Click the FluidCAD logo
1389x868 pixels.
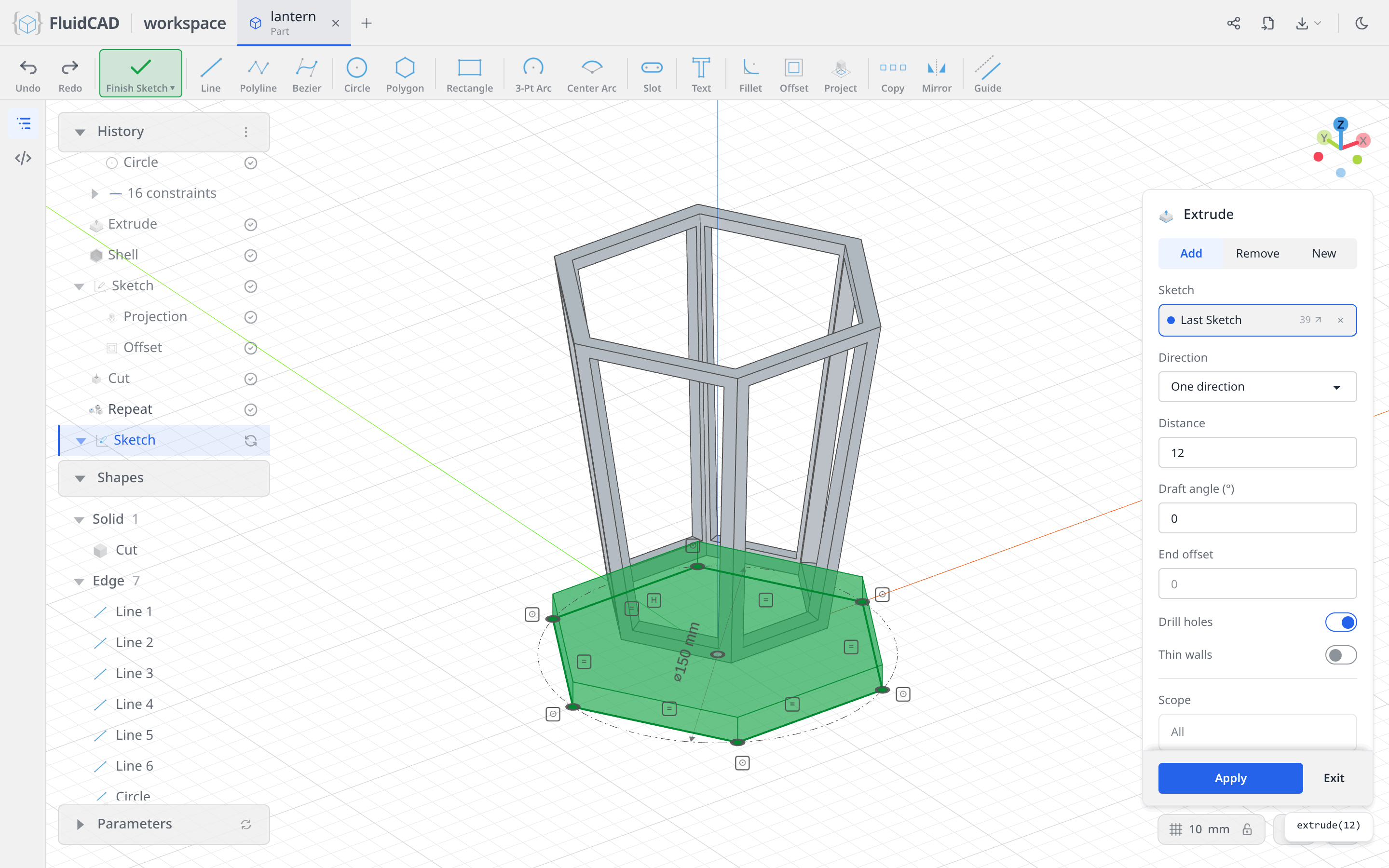[66, 23]
